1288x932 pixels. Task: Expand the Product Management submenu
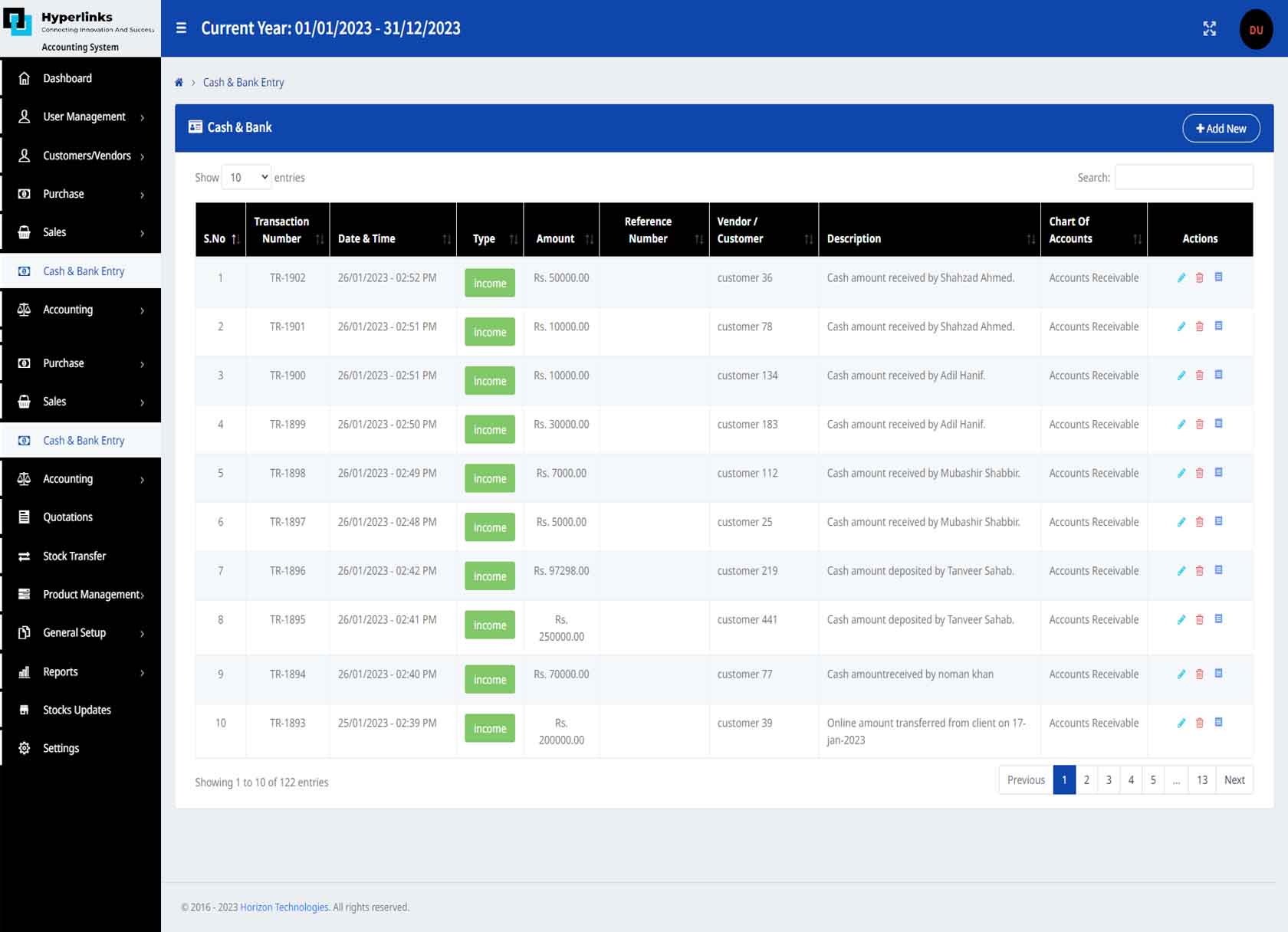click(80, 594)
